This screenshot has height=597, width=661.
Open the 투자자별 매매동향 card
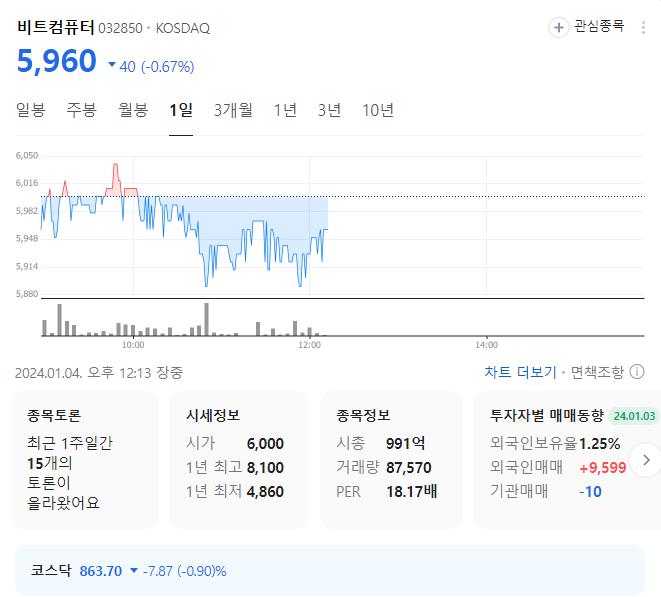click(x=567, y=460)
